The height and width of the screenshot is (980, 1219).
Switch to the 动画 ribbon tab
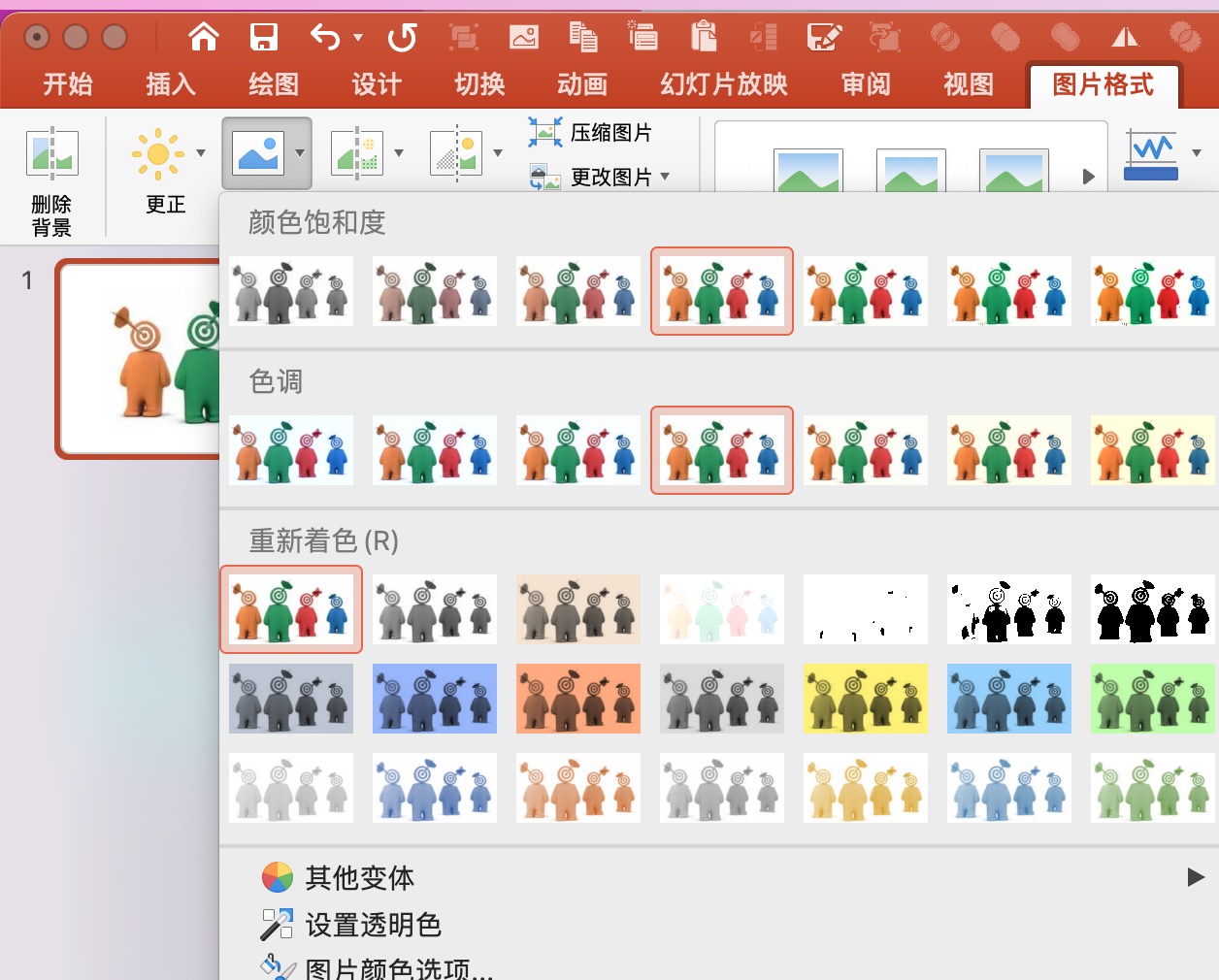pos(582,84)
